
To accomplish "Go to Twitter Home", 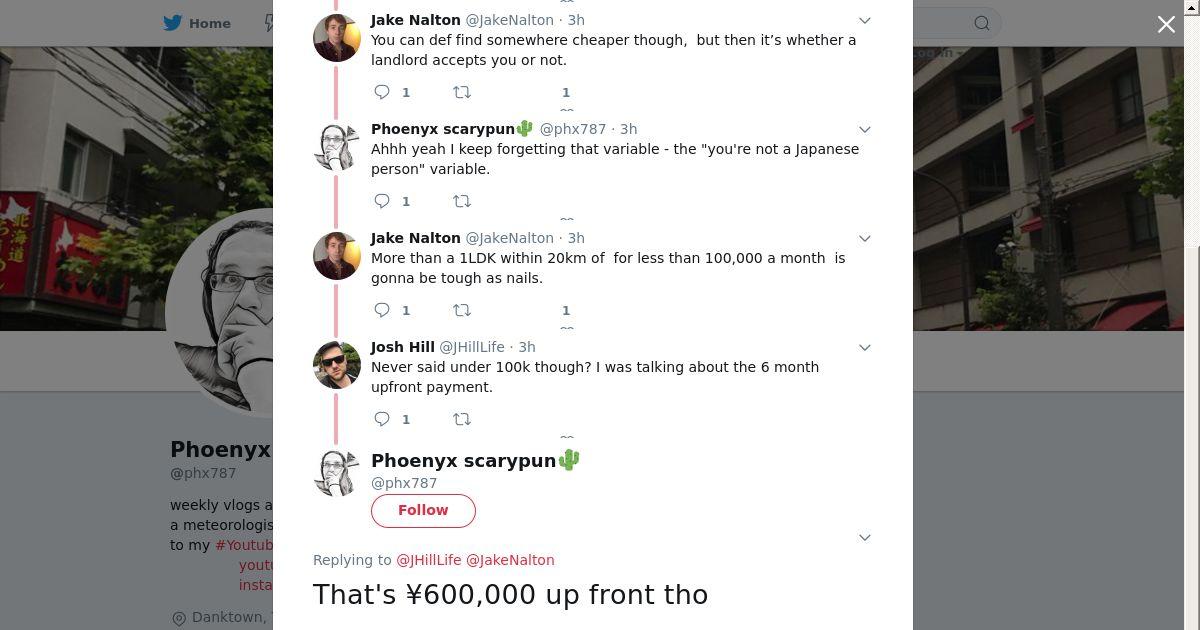I will (197, 23).
